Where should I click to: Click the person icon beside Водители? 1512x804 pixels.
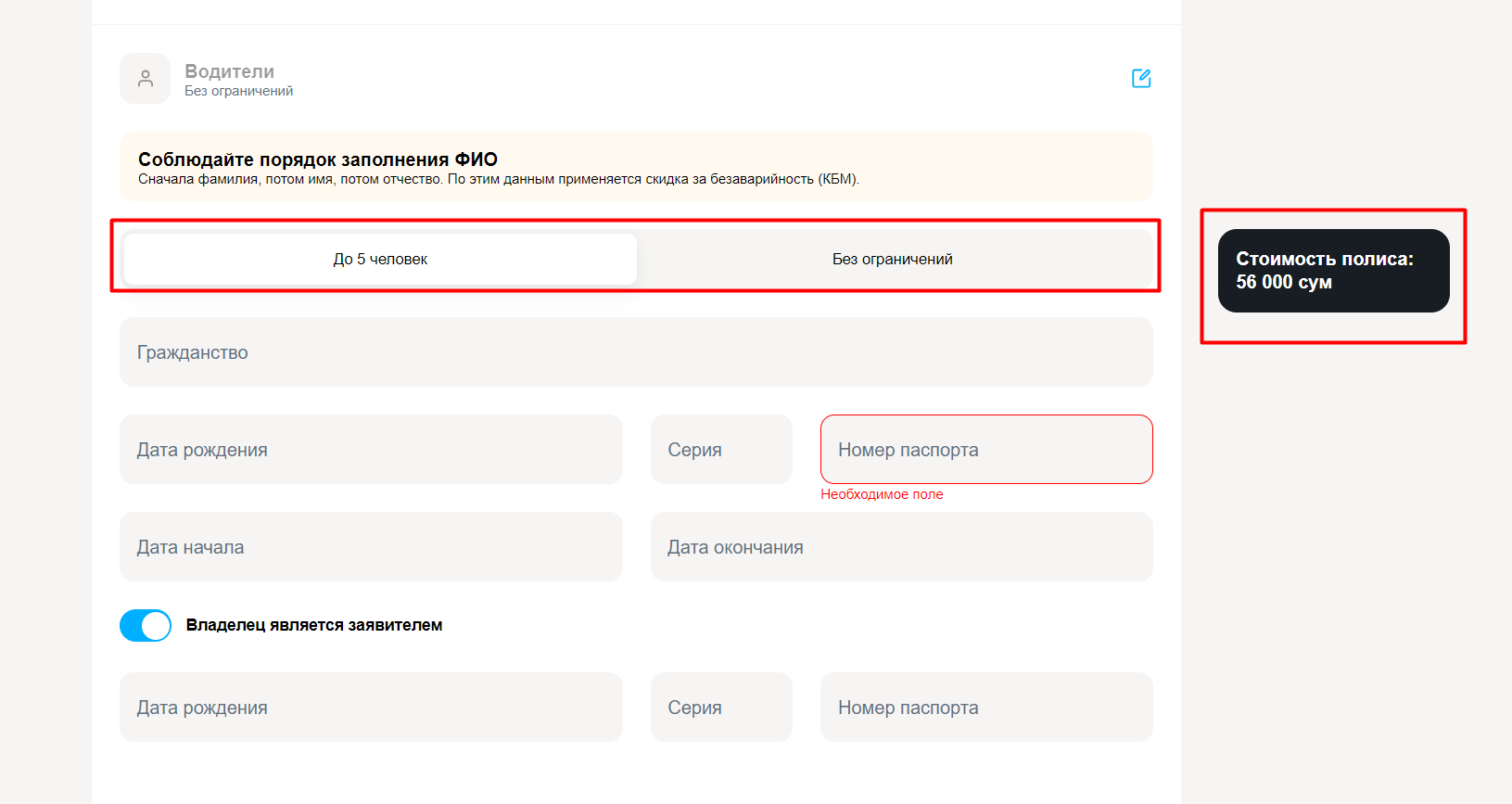145,78
